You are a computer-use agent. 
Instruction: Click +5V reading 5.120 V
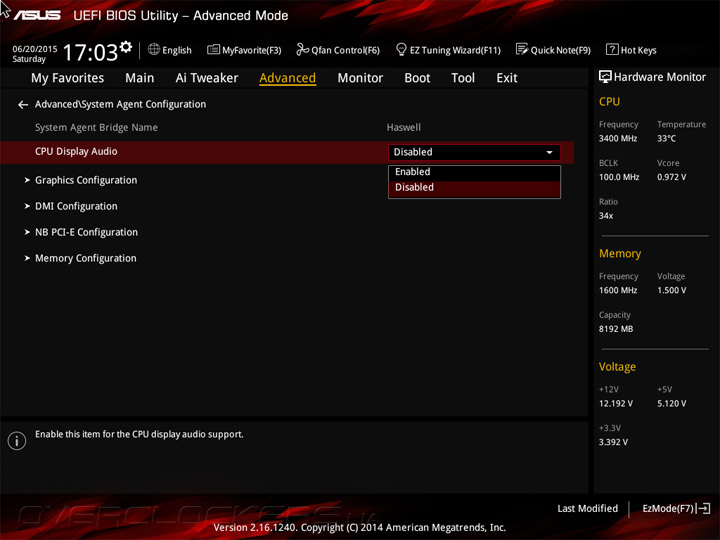coord(671,403)
